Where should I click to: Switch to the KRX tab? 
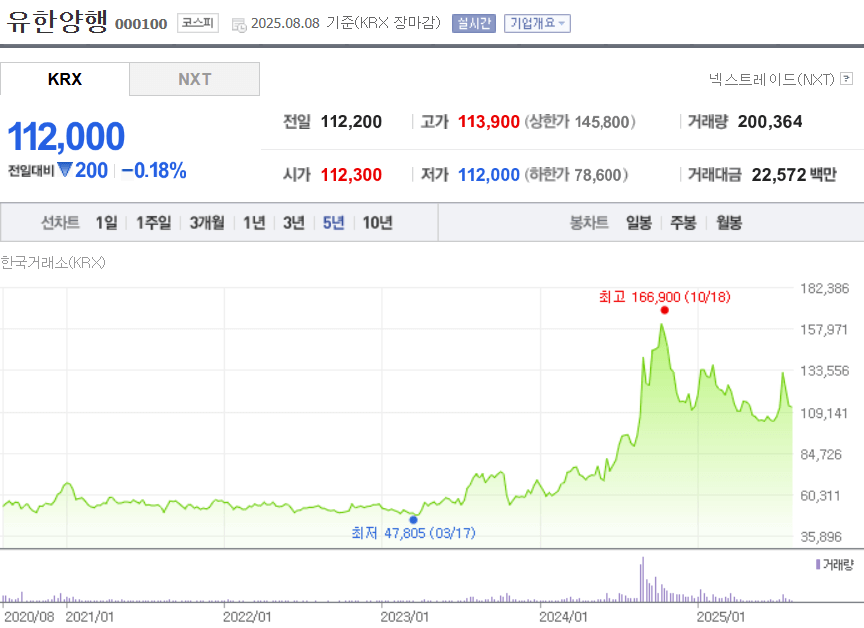[x=64, y=79]
